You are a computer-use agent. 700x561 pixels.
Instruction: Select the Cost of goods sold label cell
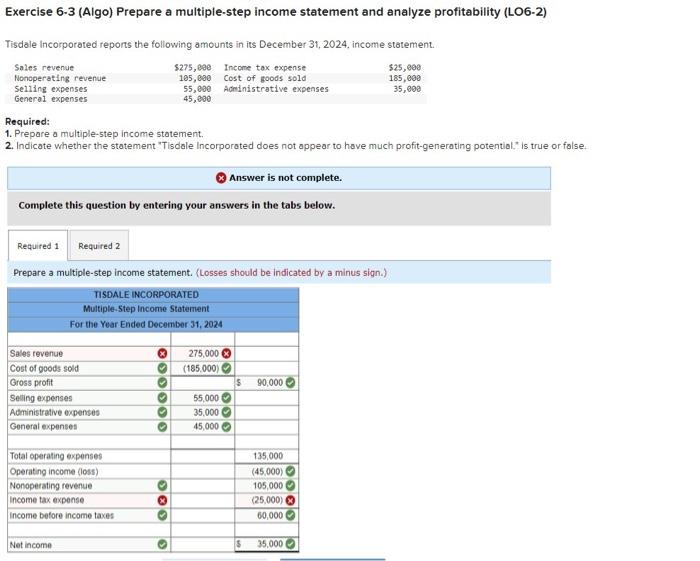(x=89, y=368)
